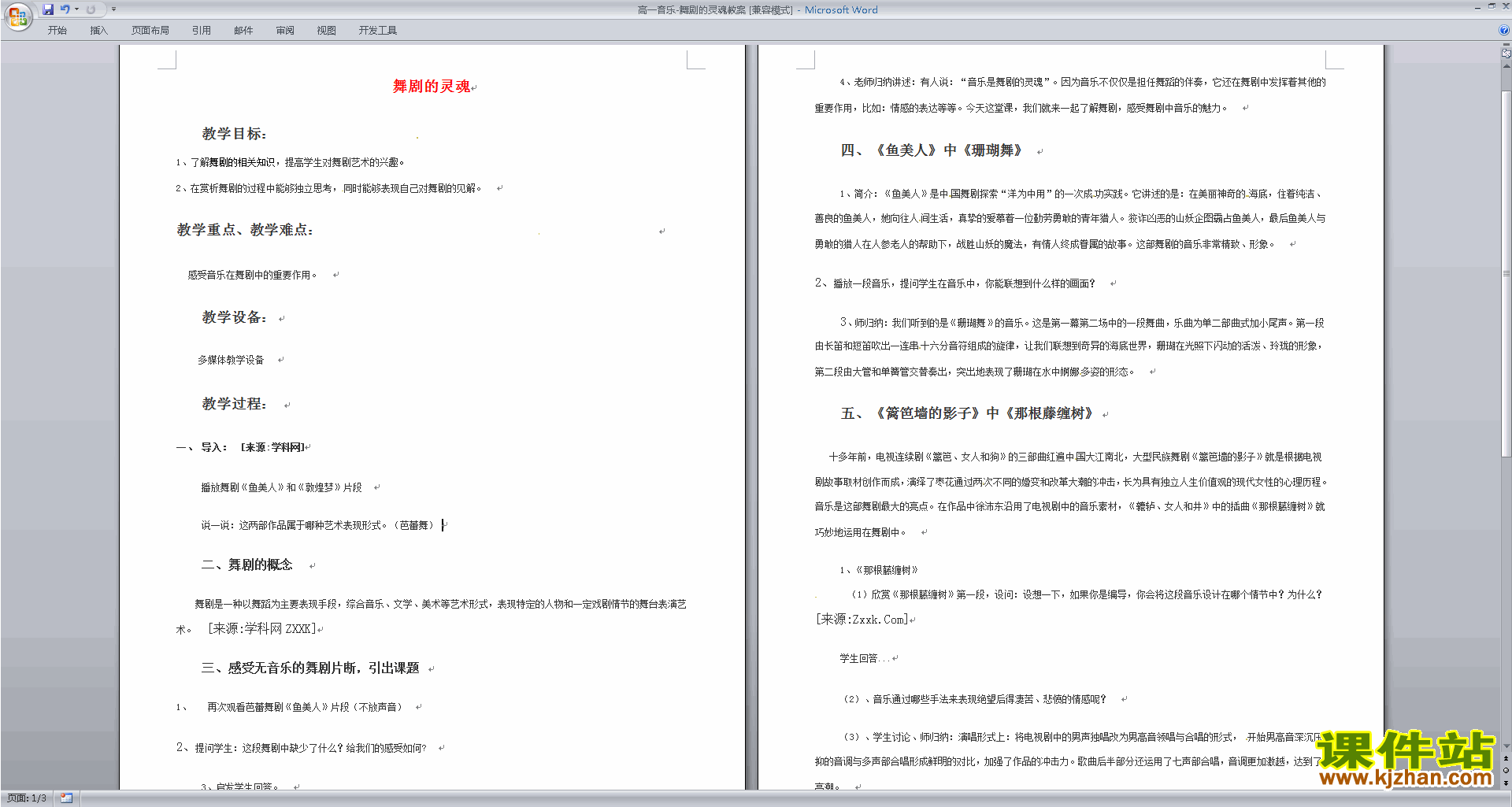Image resolution: width=1512 pixels, height=807 pixels.
Task: Click the vertical scrollbar up arrow
Action: [1506, 66]
